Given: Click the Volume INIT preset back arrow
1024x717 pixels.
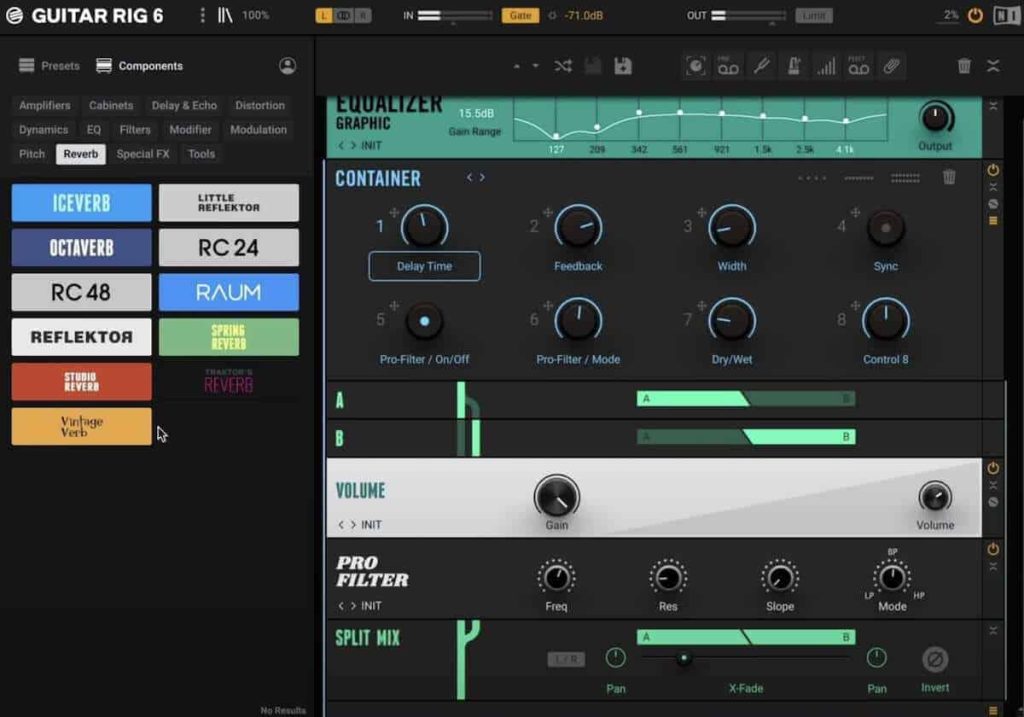Looking at the screenshot, I should pyautogui.click(x=339, y=524).
